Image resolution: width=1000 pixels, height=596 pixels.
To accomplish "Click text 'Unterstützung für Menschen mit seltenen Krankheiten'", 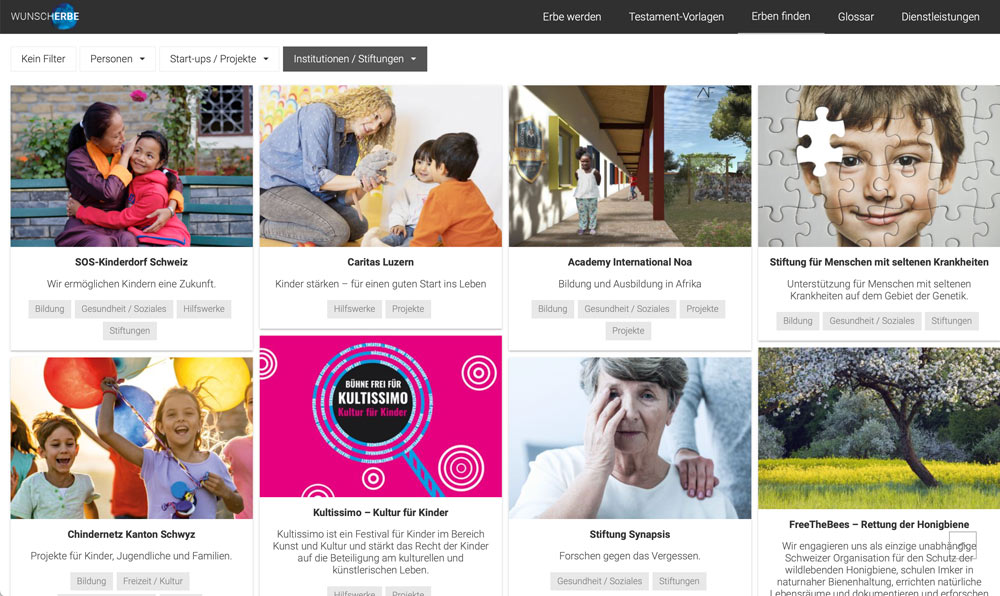I will (x=879, y=289).
